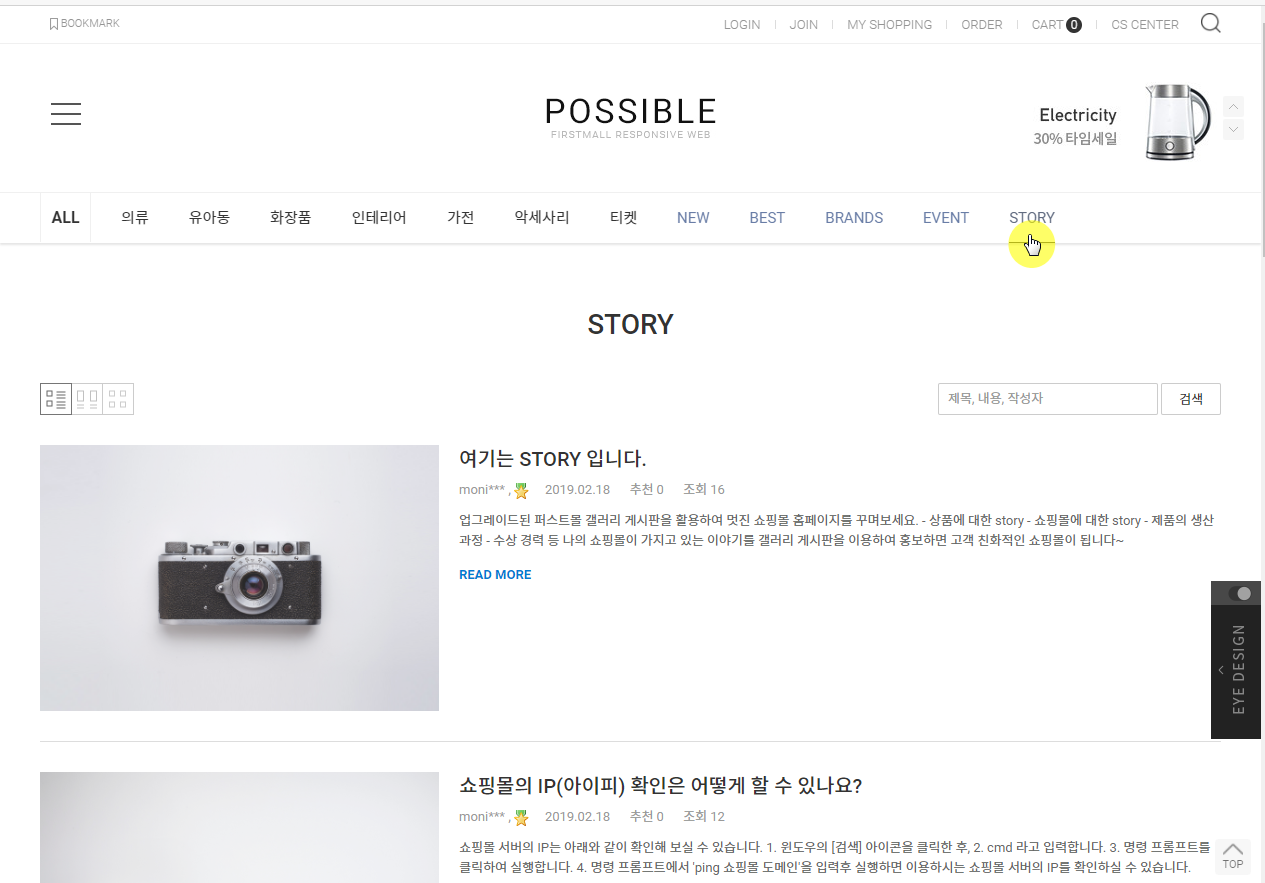Click the TOP scroll-up arrow icon
1265x883 pixels.
1233,856
